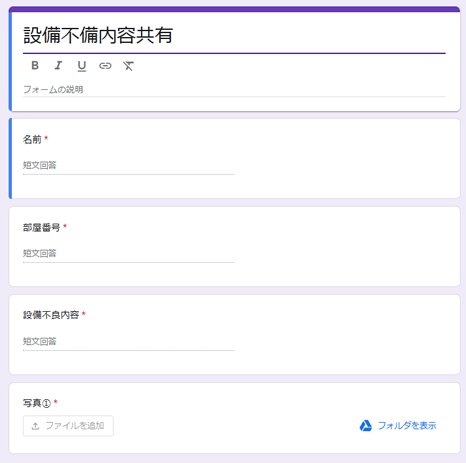Select the 部屋番号 question title
466x463 pixels.
pyautogui.click(x=41, y=227)
